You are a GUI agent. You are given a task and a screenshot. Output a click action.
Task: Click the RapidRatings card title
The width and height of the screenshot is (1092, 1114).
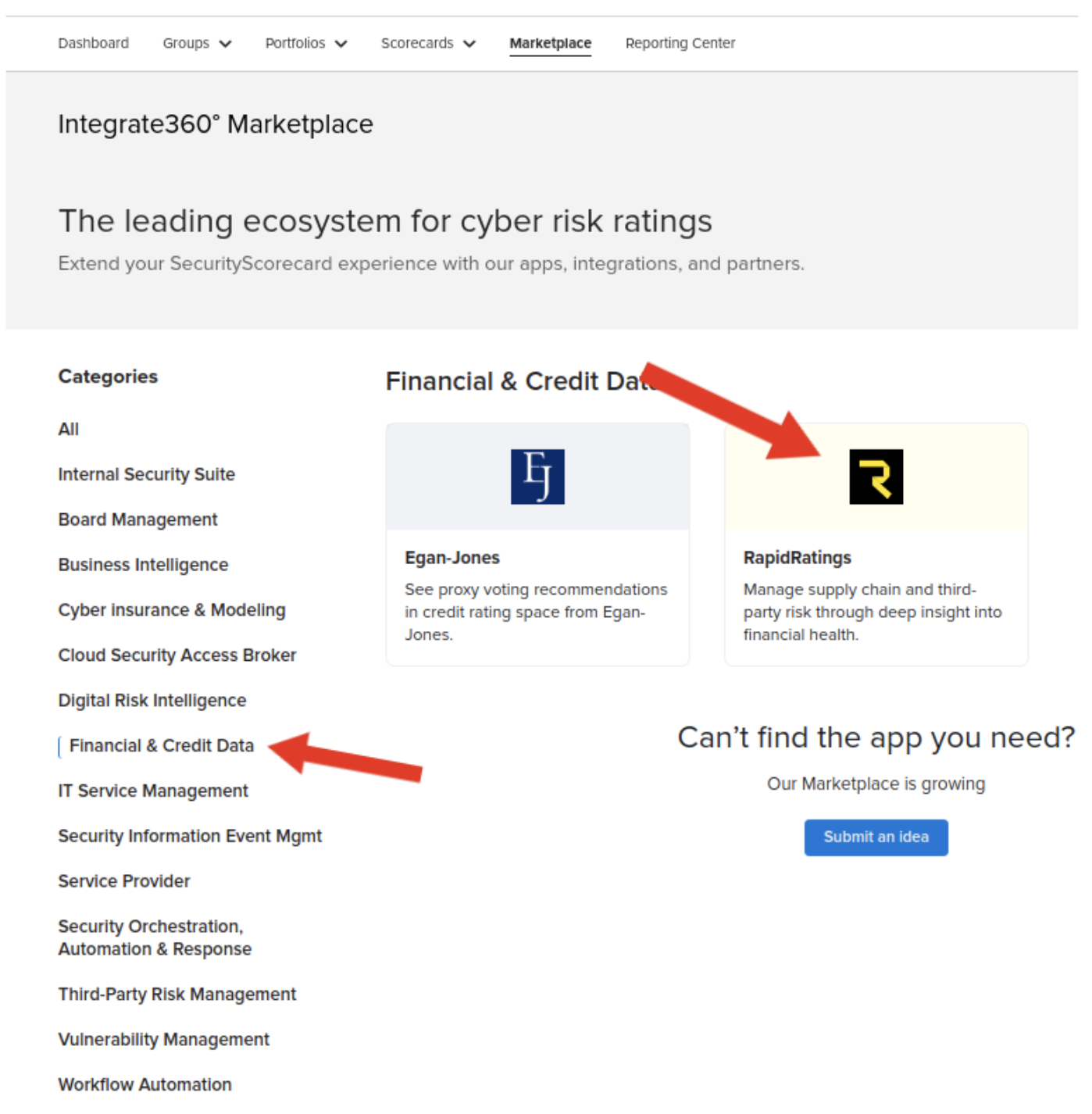(798, 558)
